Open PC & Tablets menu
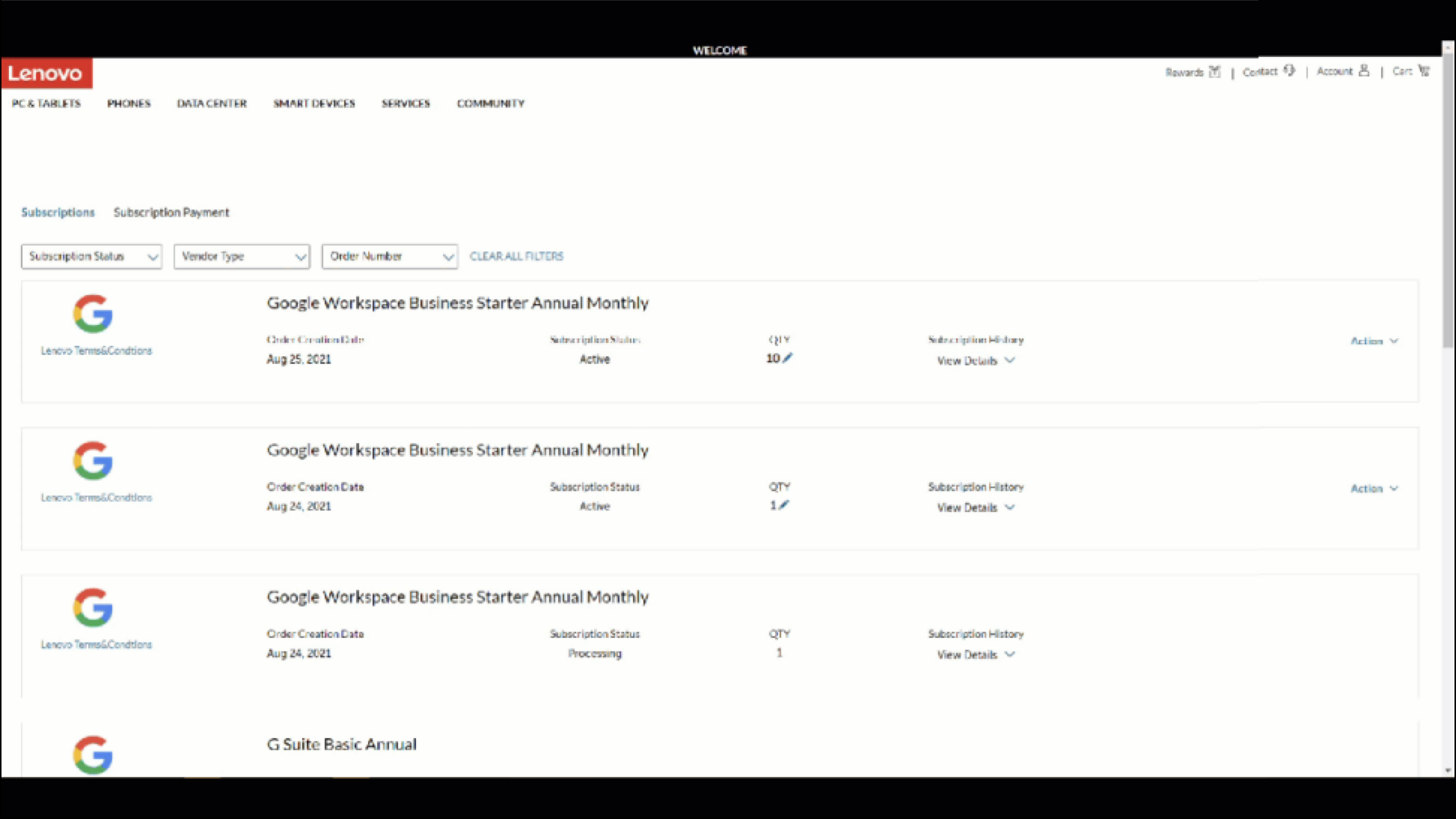Viewport: 1456px width, 819px height. [46, 103]
